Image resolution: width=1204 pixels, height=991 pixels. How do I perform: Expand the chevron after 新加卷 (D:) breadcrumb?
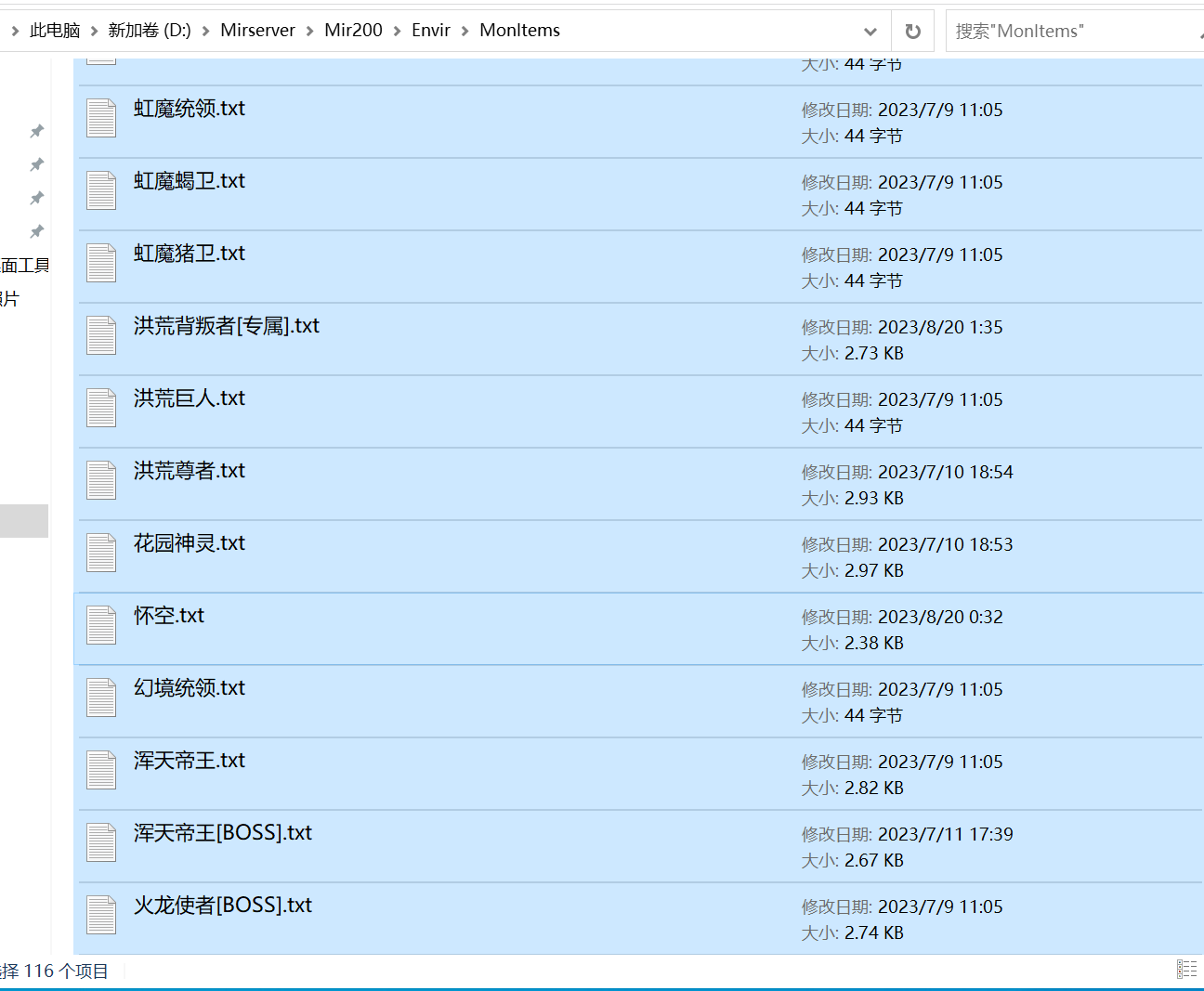coord(206,31)
